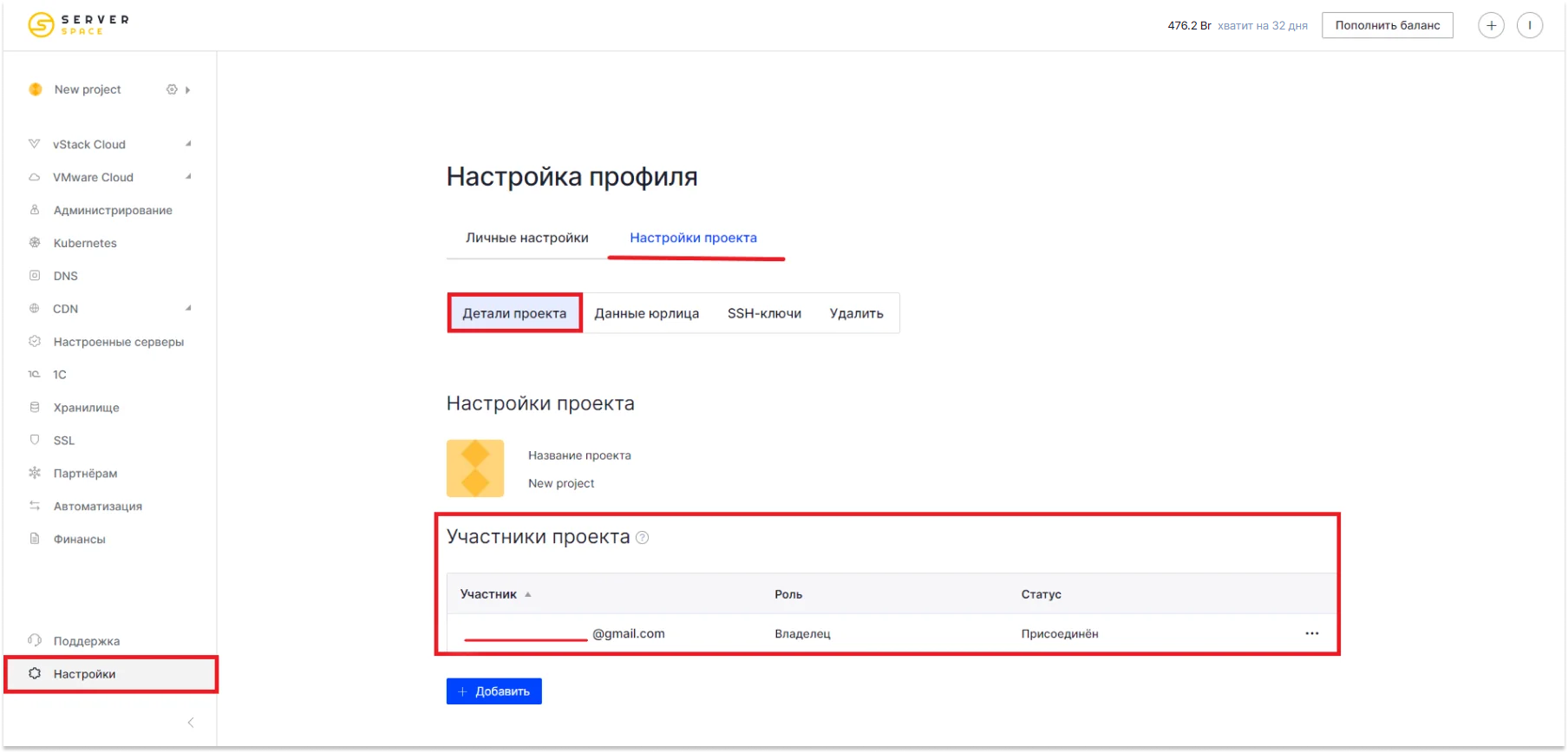Click the vStack Cloud sidebar icon
Screen dimensions: 1568x753
click(x=35, y=144)
